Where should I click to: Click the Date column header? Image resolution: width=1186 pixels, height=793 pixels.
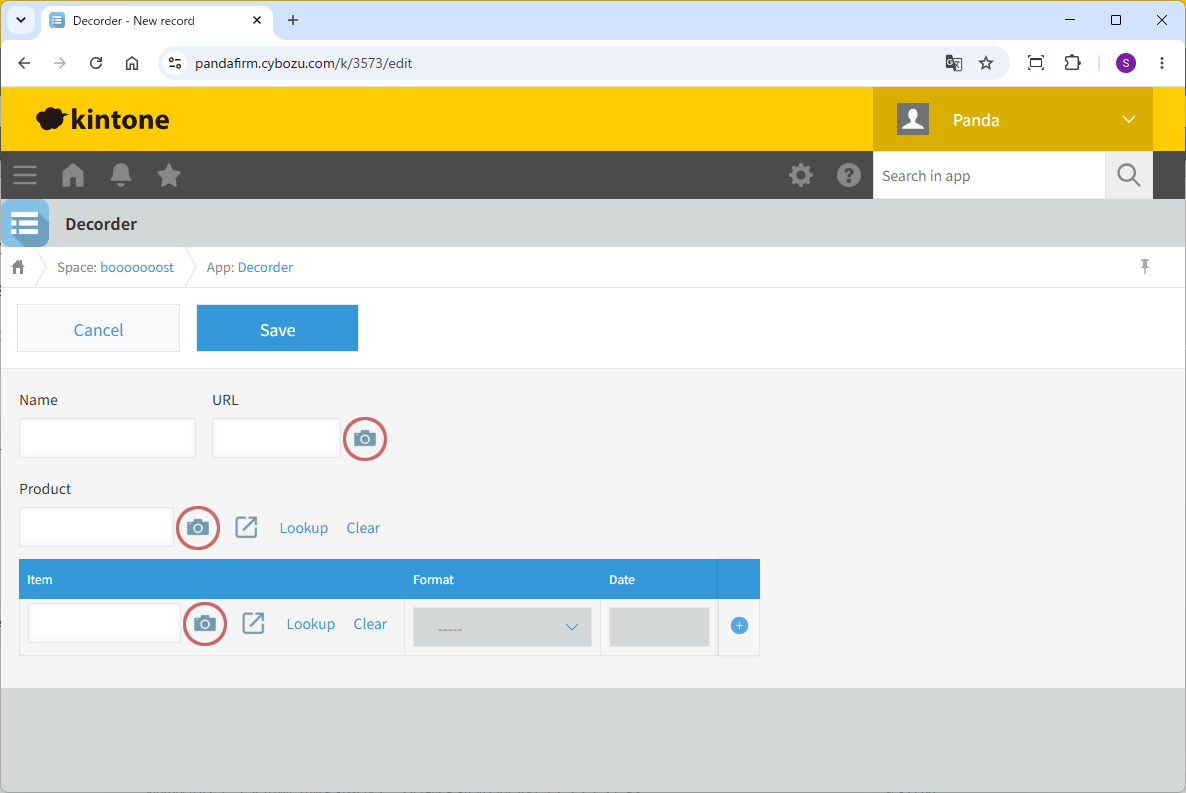[622, 580]
